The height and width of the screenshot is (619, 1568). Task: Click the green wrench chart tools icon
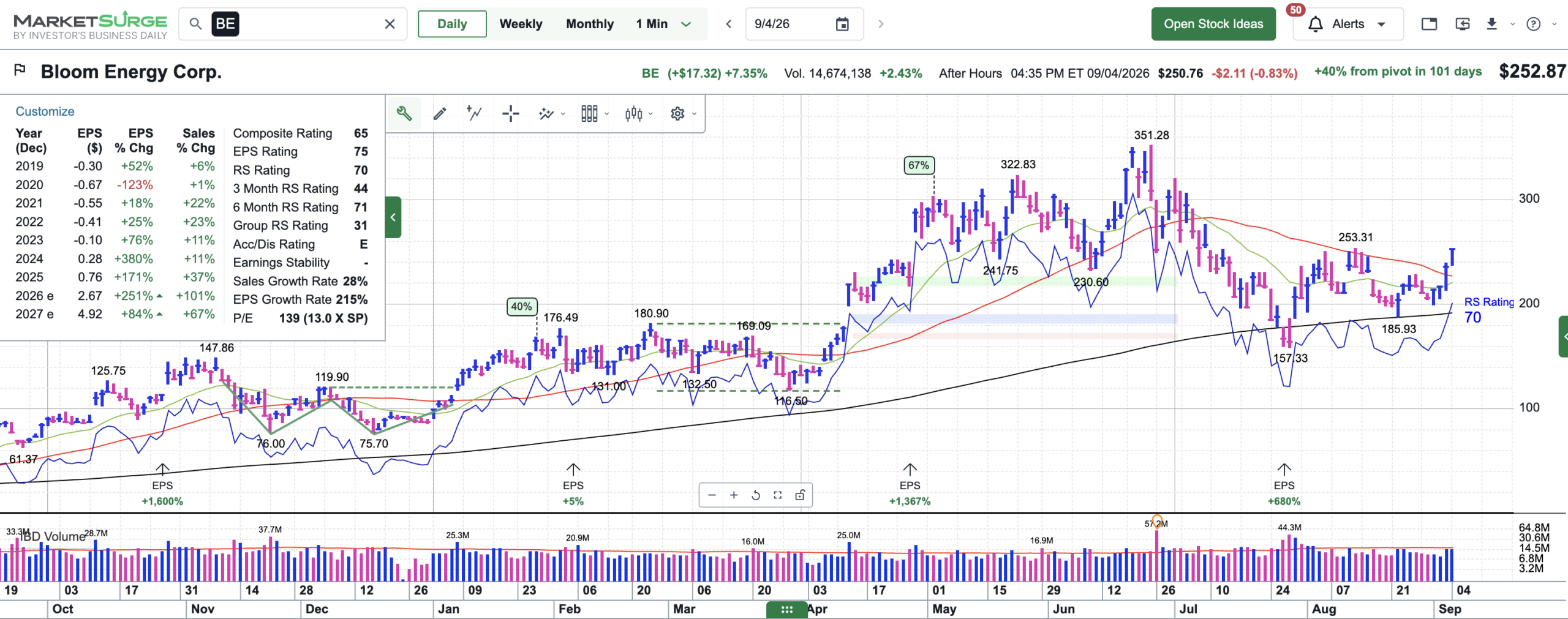[x=404, y=113]
